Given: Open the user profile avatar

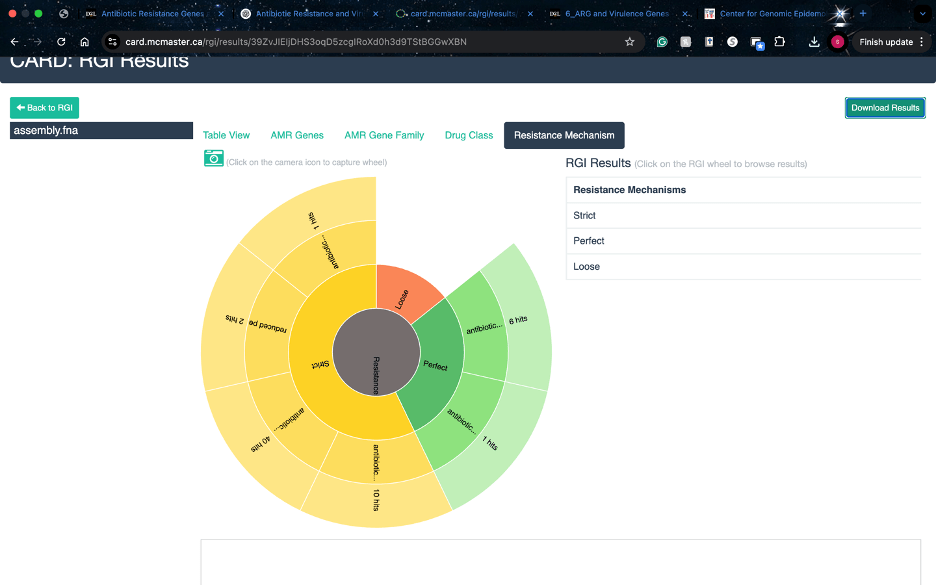Looking at the screenshot, I should click(837, 42).
